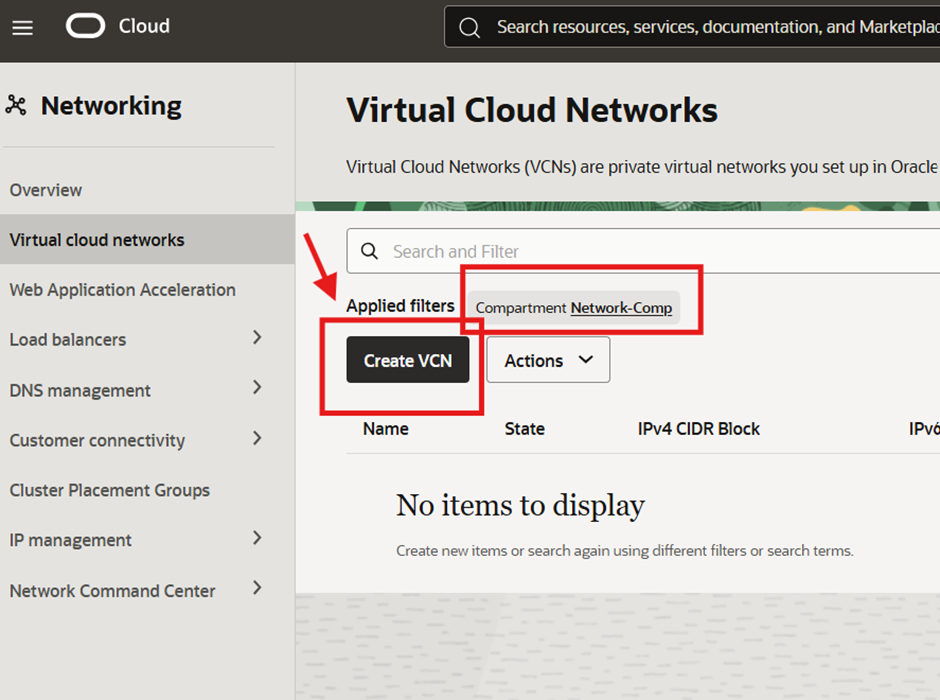Click the magnifier icon in Search and Filter
This screenshot has height=700, width=940.
[x=369, y=251]
